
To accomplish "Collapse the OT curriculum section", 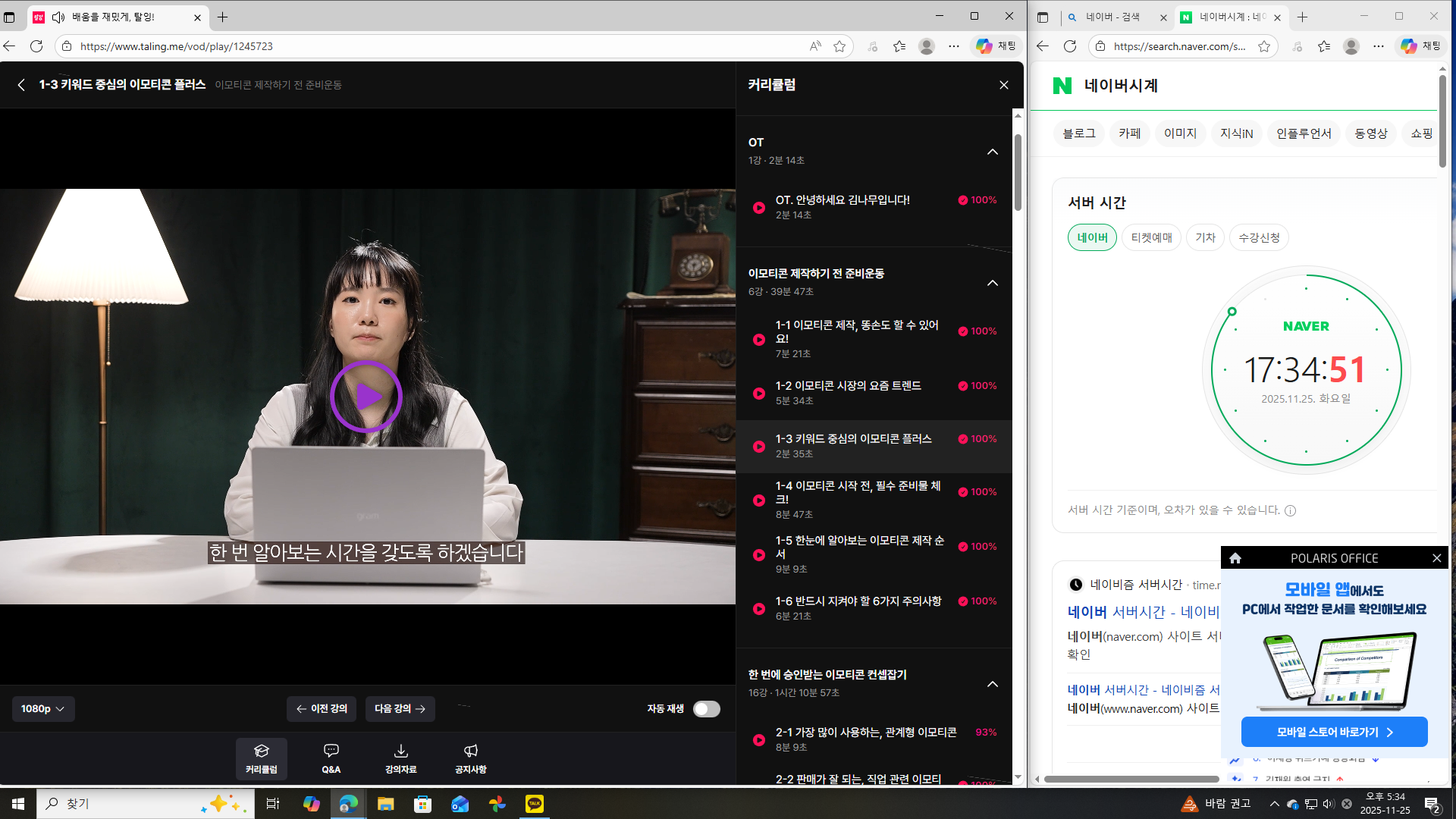I will 992,152.
